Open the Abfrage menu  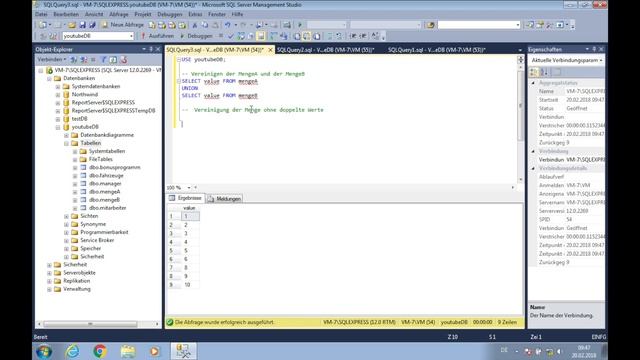click(x=119, y=14)
